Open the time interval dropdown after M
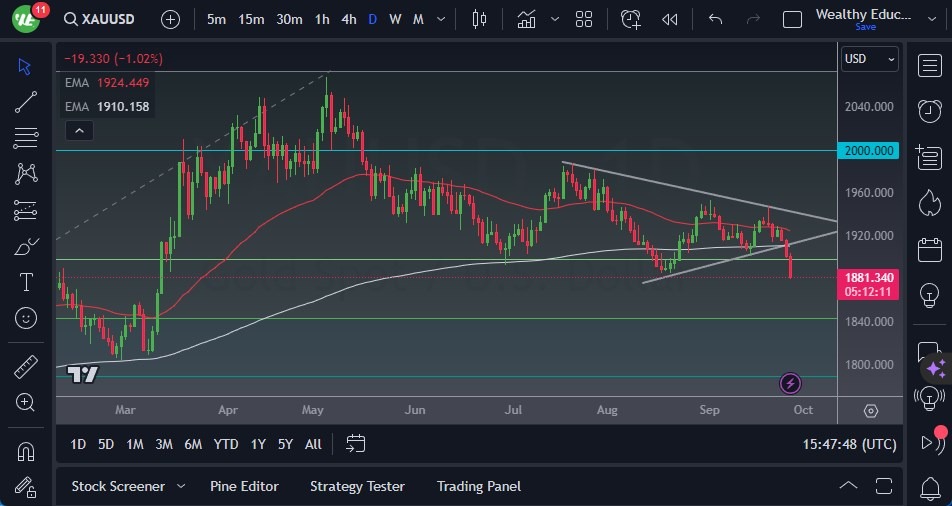The width and height of the screenshot is (952, 506). [440, 19]
